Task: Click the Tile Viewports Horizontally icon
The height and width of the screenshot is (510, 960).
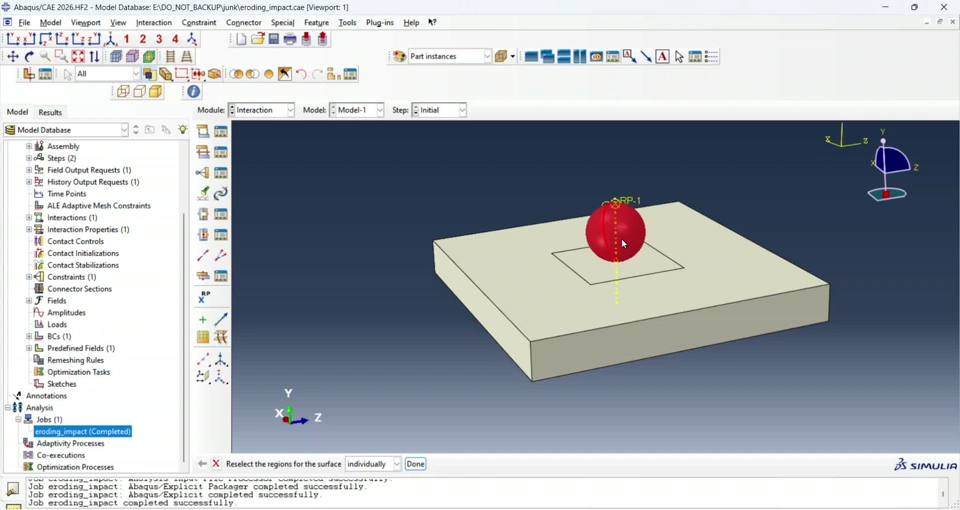Action: click(564, 56)
